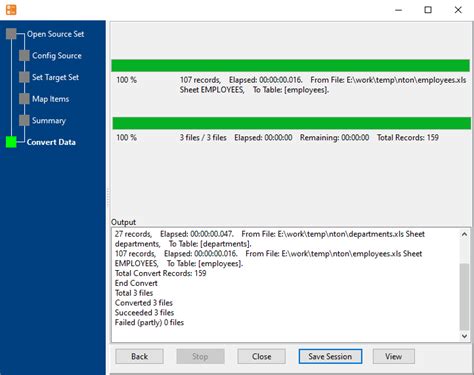474x375 pixels.
Task: Click 'Failed (partly) 0 files' line
Action: coord(149,323)
